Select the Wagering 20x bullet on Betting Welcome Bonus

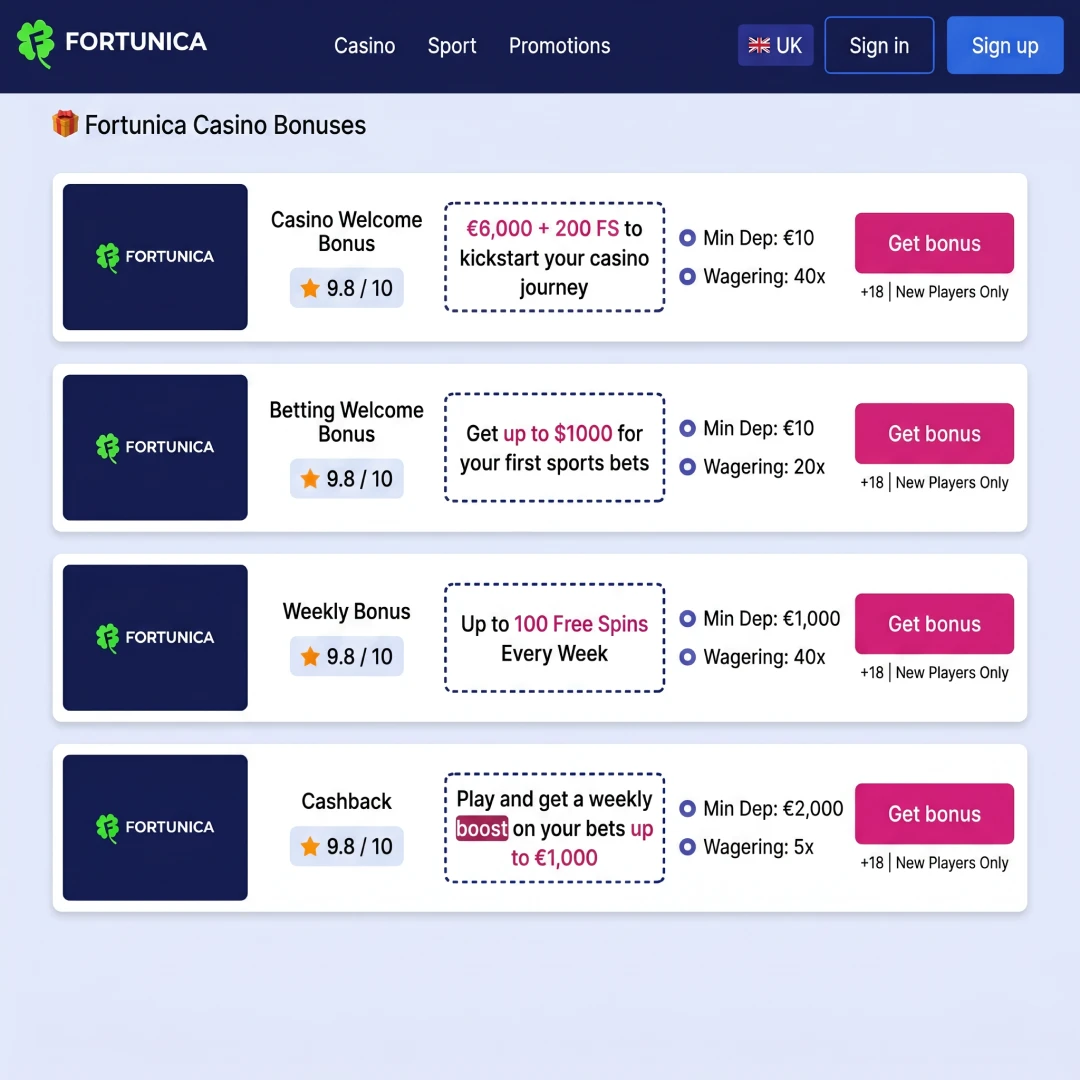click(688, 467)
